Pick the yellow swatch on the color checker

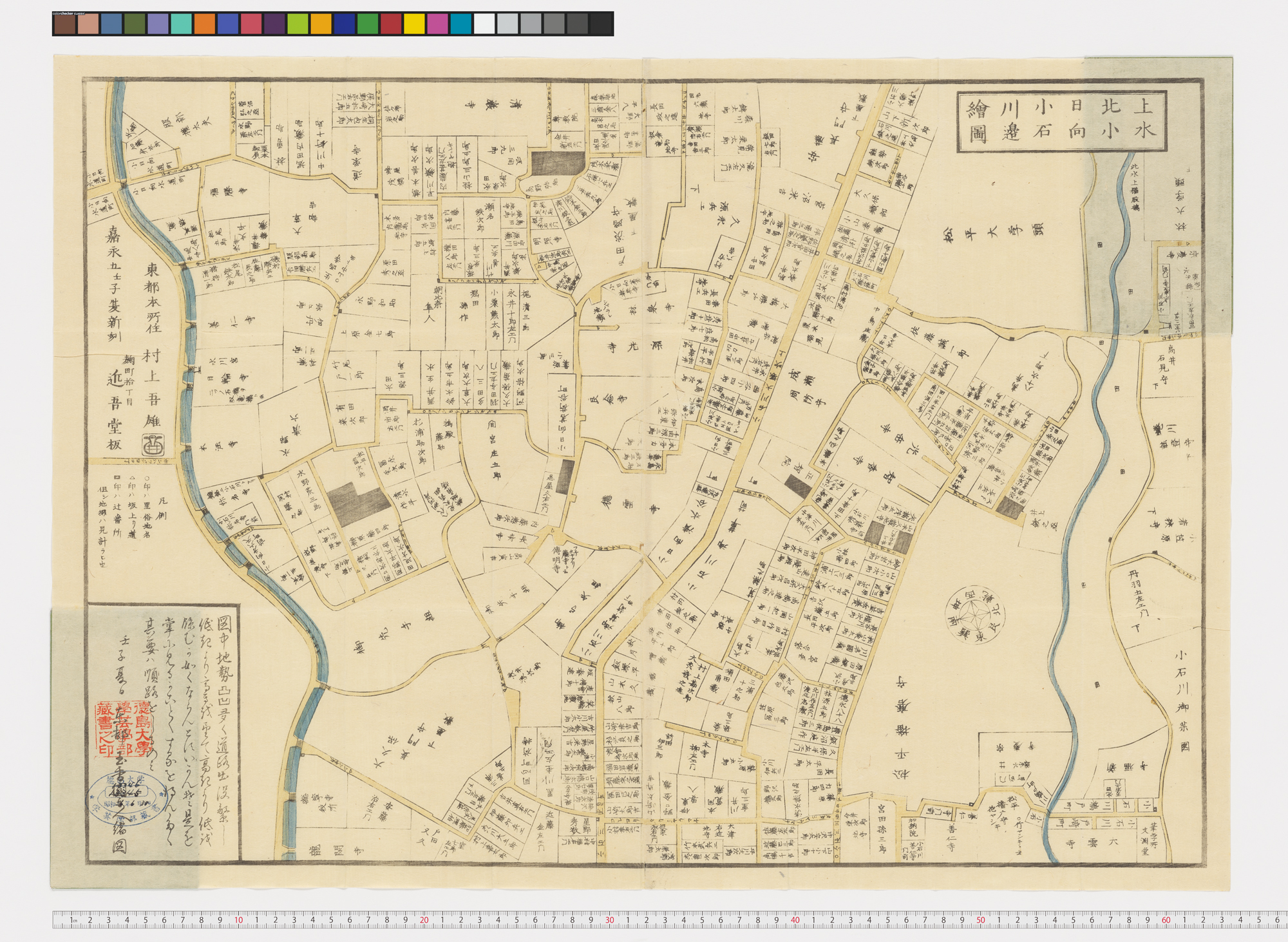coord(414,24)
